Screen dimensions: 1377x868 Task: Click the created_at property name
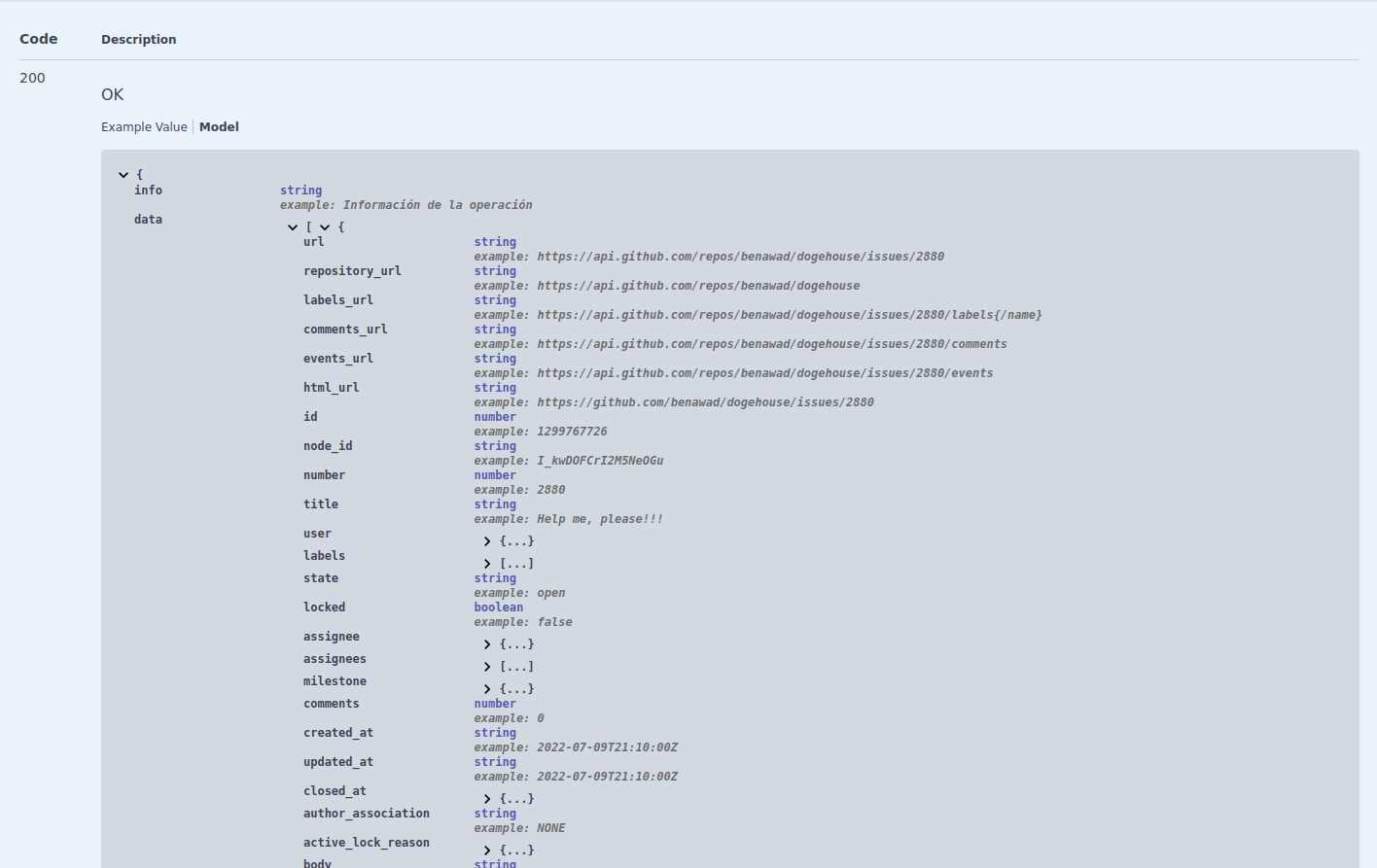tap(338, 733)
